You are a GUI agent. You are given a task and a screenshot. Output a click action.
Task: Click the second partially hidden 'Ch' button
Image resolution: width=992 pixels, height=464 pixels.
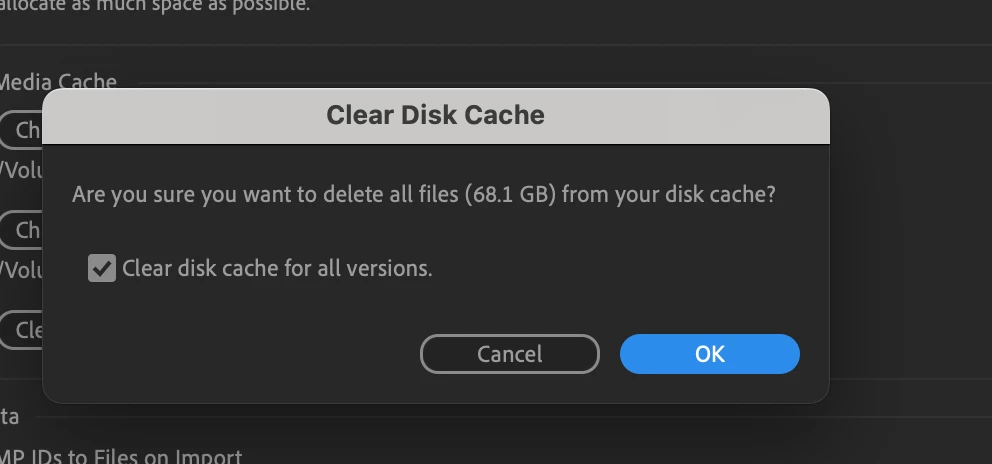(x=21, y=230)
